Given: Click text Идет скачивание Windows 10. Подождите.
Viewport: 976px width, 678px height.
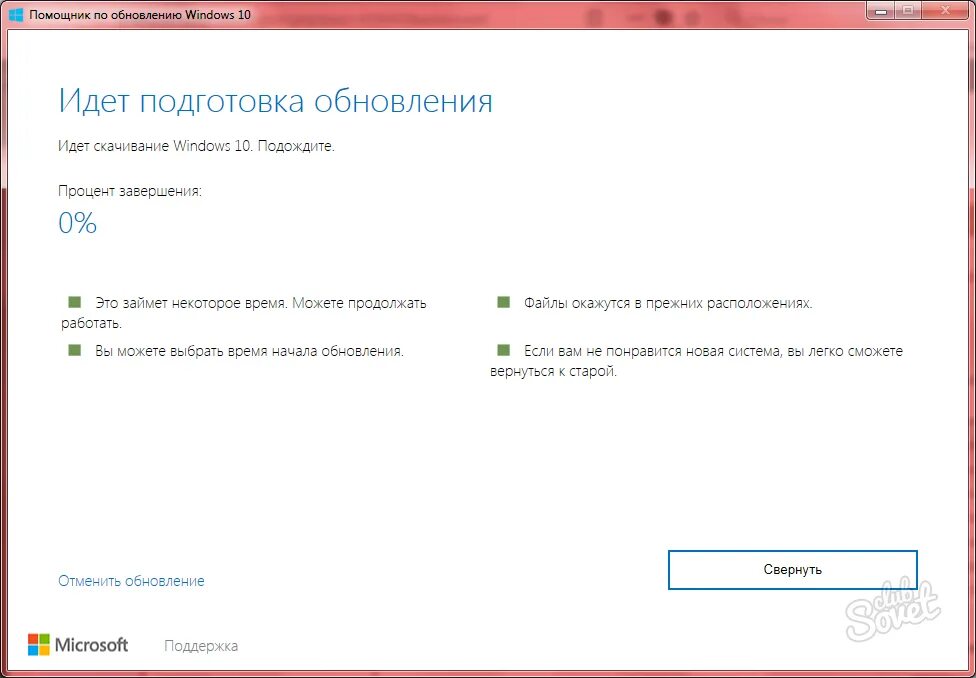Looking at the screenshot, I should point(197,148).
